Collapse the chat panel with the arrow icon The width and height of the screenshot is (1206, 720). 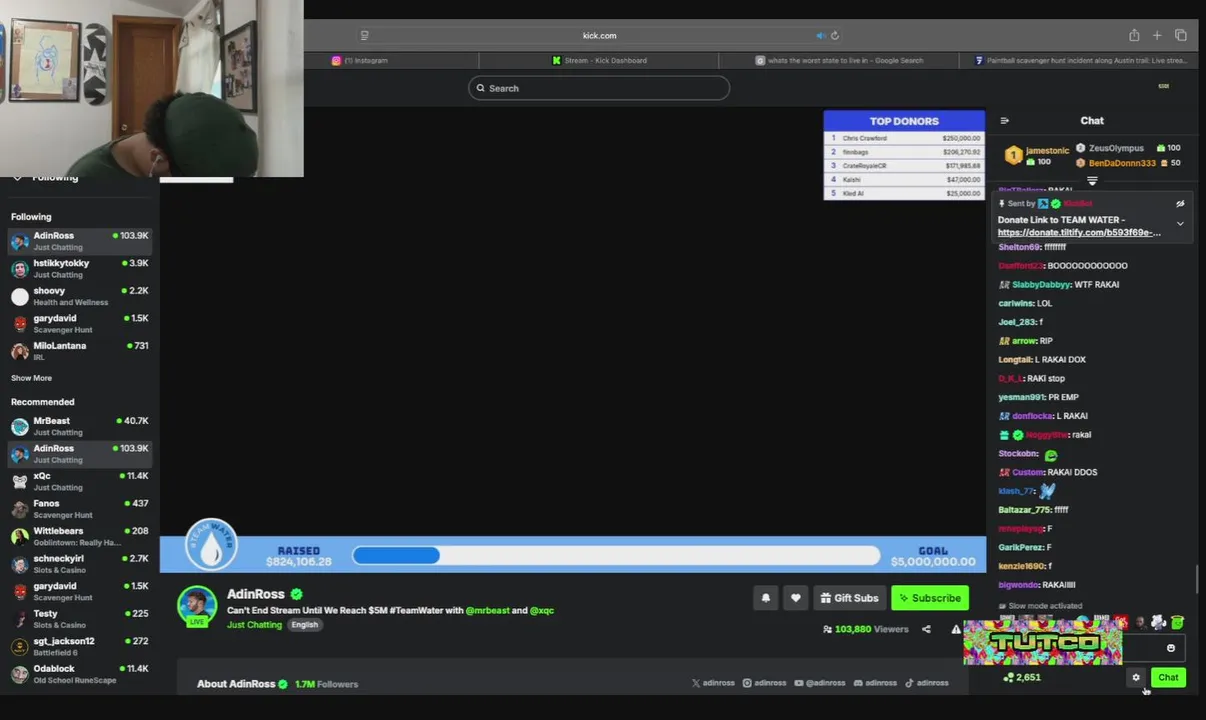(x=1004, y=121)
